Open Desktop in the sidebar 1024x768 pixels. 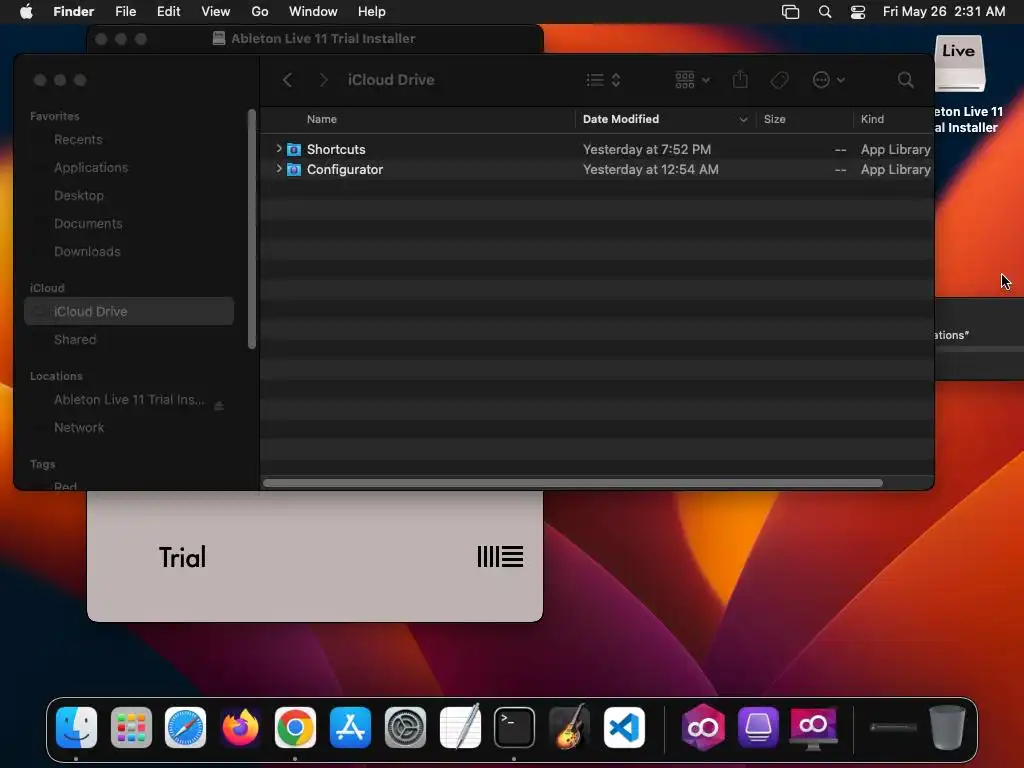(78, 195)
